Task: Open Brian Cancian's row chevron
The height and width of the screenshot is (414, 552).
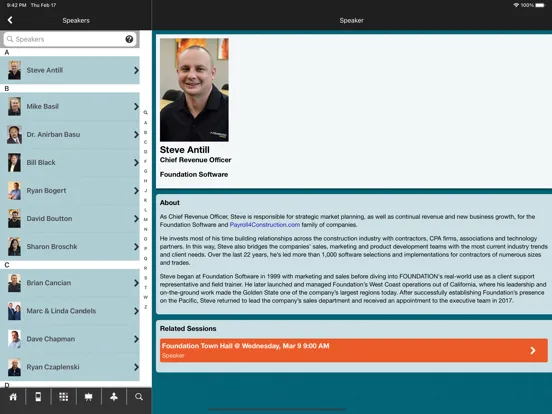Action: [136, 283]
